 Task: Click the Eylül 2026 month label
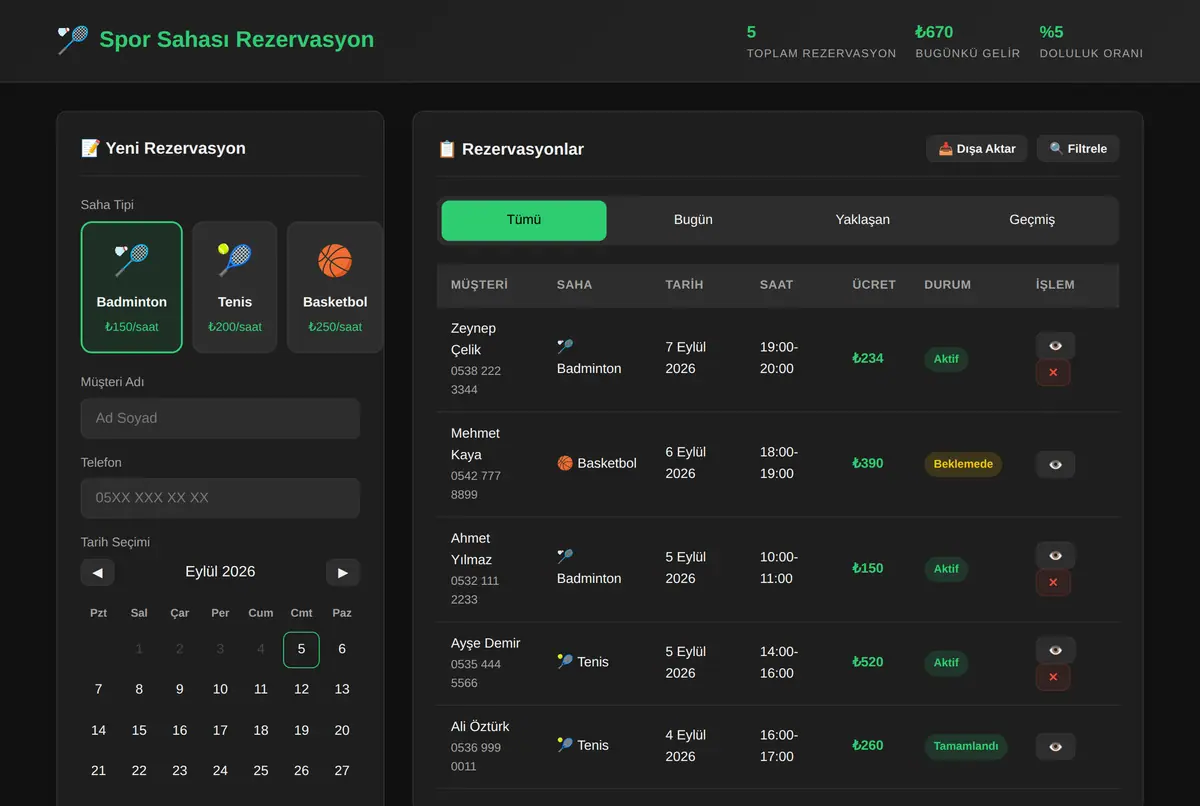220,572
